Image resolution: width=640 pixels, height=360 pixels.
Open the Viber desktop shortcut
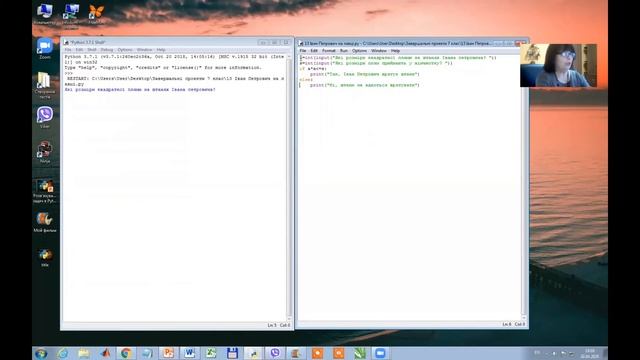click(45, 118)
